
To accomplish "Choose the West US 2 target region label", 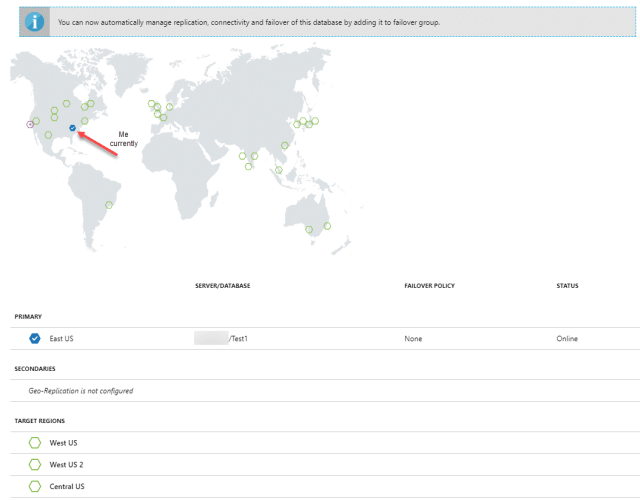I will click(66, 464).
